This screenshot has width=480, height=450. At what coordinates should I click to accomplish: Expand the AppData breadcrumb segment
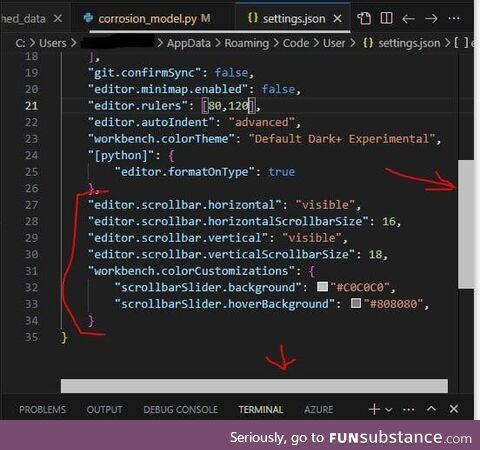coord(188,43)
